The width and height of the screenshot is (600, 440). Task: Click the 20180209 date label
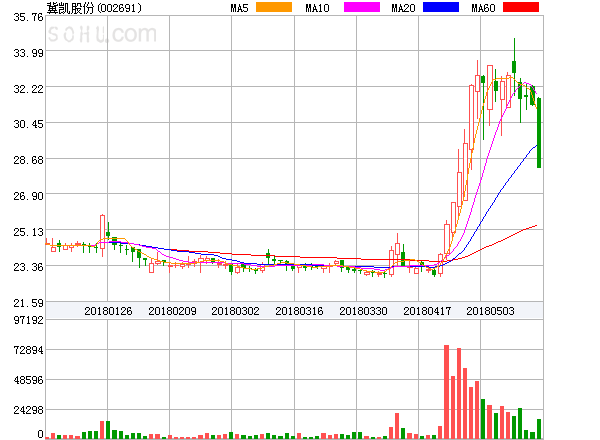172,311
